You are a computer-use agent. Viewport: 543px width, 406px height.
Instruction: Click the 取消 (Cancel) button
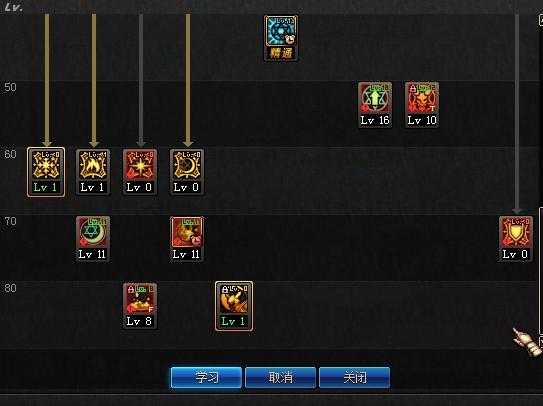281,377
